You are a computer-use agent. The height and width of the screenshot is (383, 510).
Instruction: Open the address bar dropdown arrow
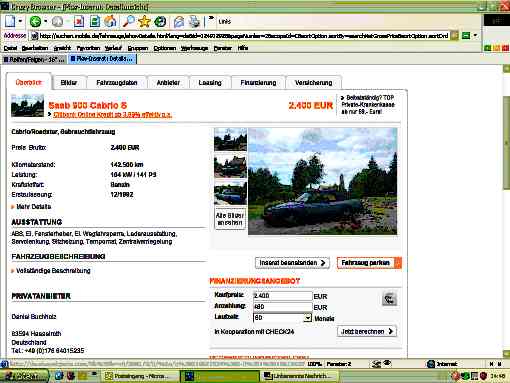pyautogui.click(x=475, y=35)
